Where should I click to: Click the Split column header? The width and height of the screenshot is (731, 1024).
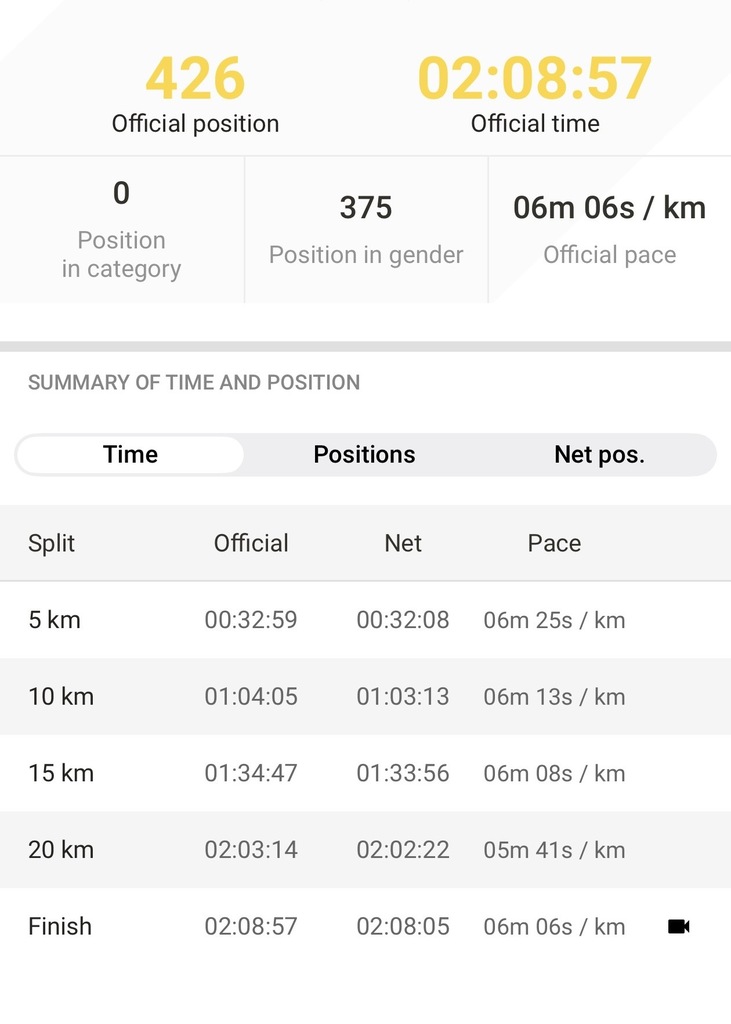tap(52, 543)
